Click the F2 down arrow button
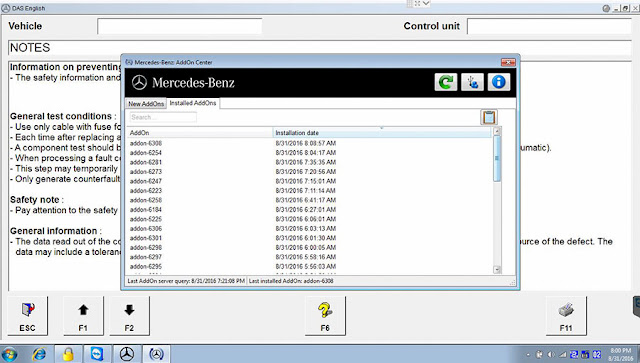Image resolution: width=640 pixels, height=363 pixels. coord(129,316)
